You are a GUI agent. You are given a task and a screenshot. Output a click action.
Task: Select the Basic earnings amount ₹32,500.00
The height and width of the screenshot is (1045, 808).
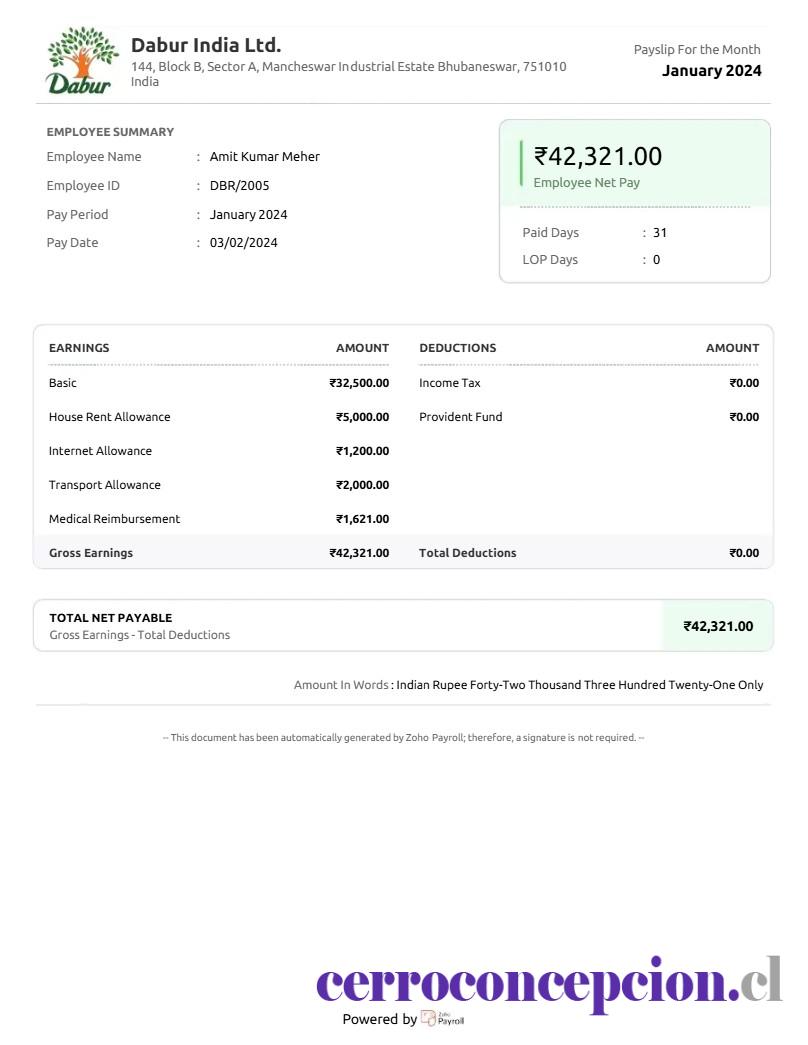[359, 383]
